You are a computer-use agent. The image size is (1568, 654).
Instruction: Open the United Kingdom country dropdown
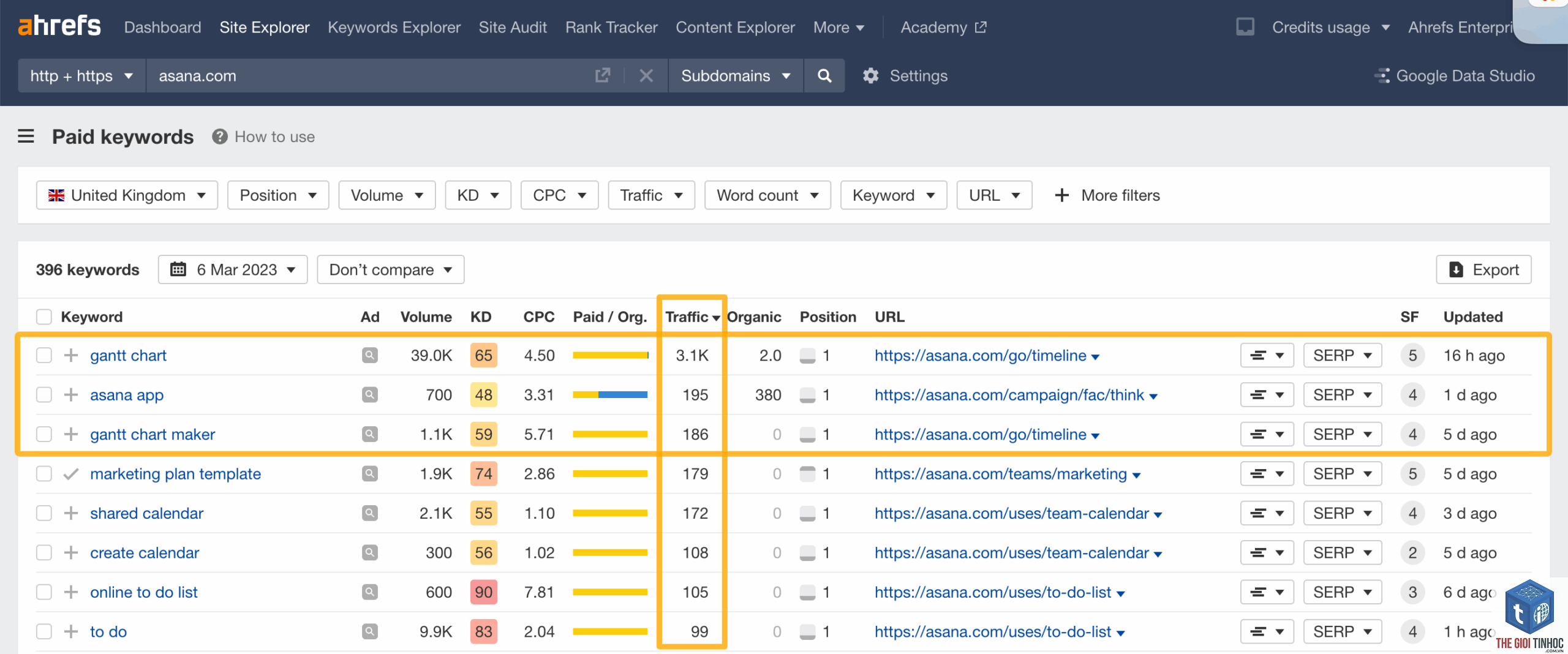point(127,195)
